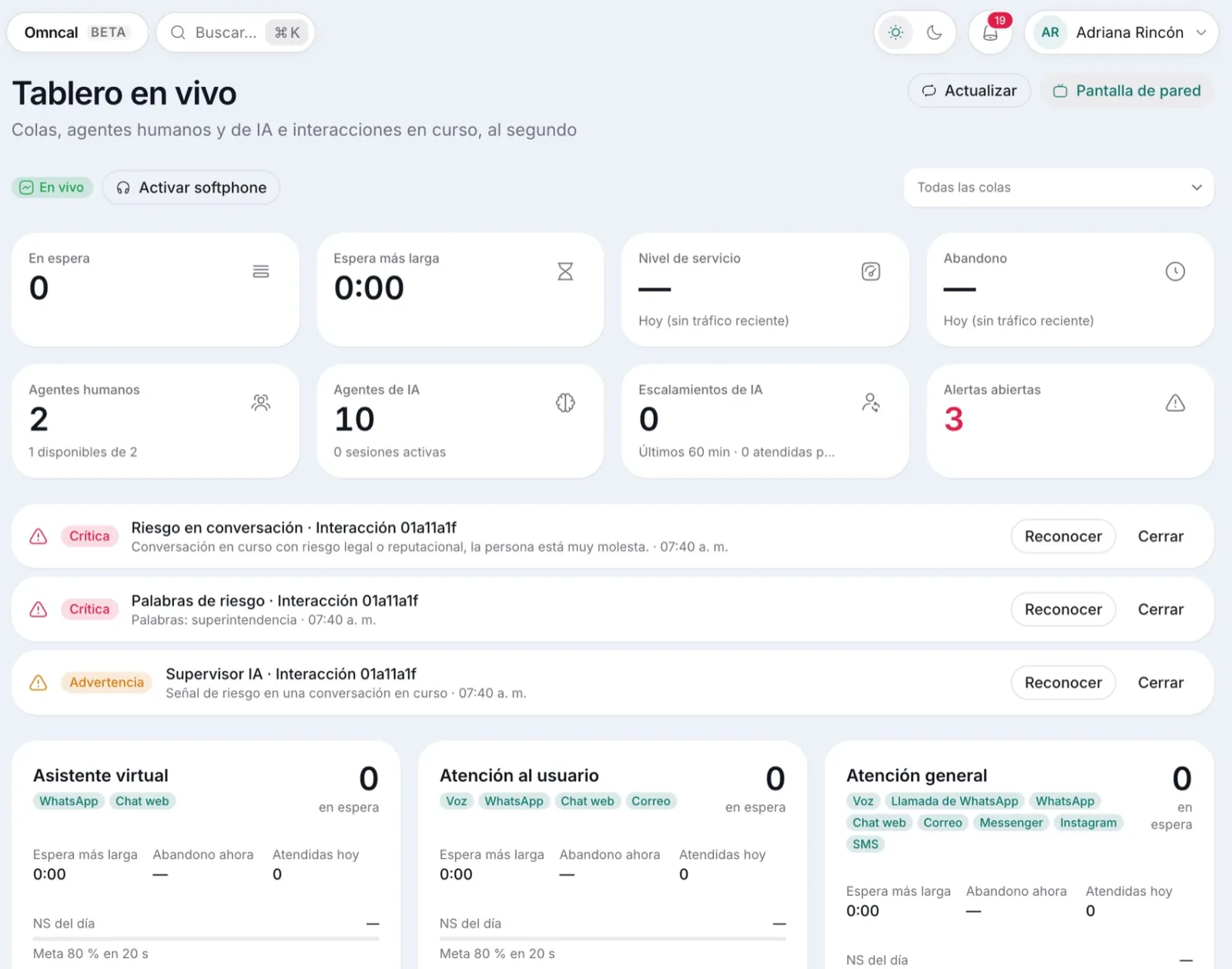Open Pantalla de pared wall display
Screen dimensions: 1232x969
[1127, 91]
